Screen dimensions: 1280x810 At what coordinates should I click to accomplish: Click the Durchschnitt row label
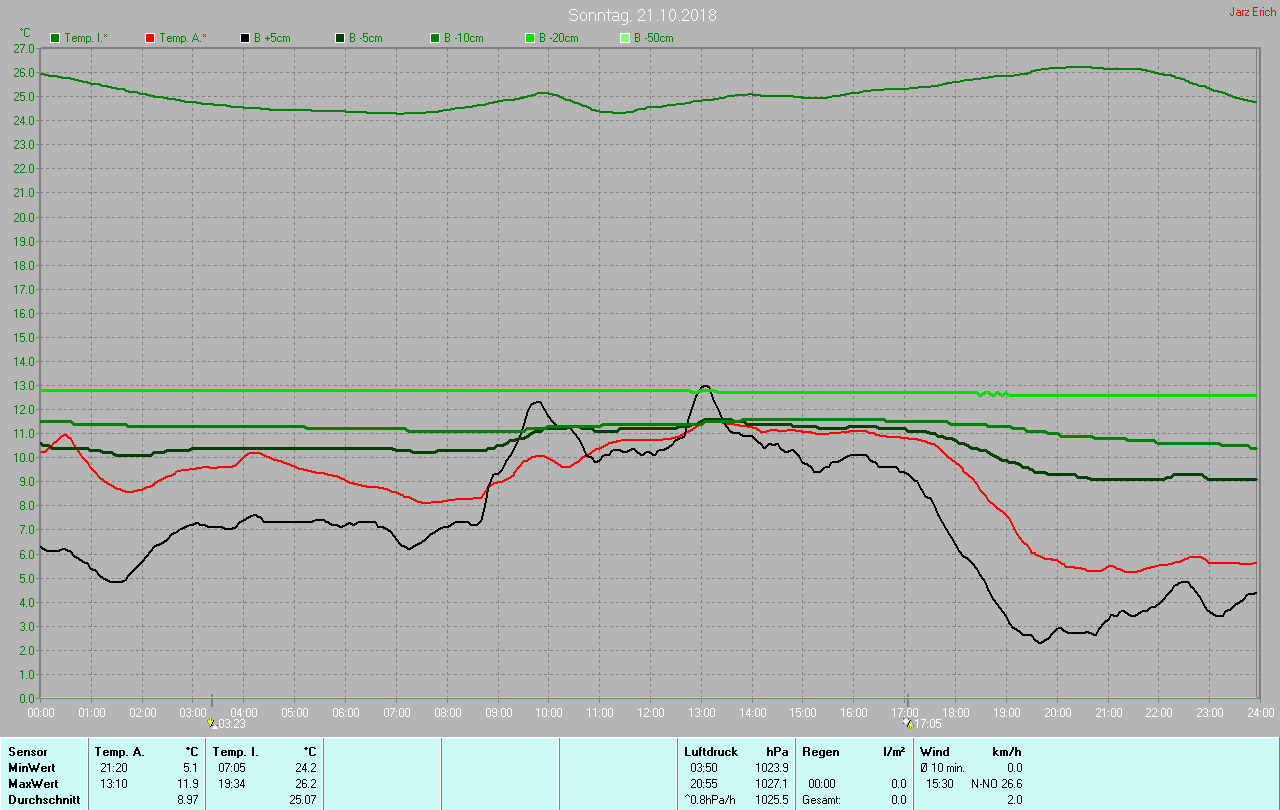[x=42, y=799]
